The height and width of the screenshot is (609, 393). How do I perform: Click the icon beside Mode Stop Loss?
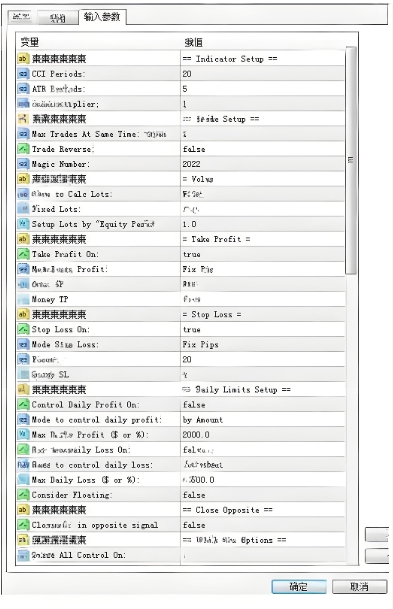coord(23,345)
